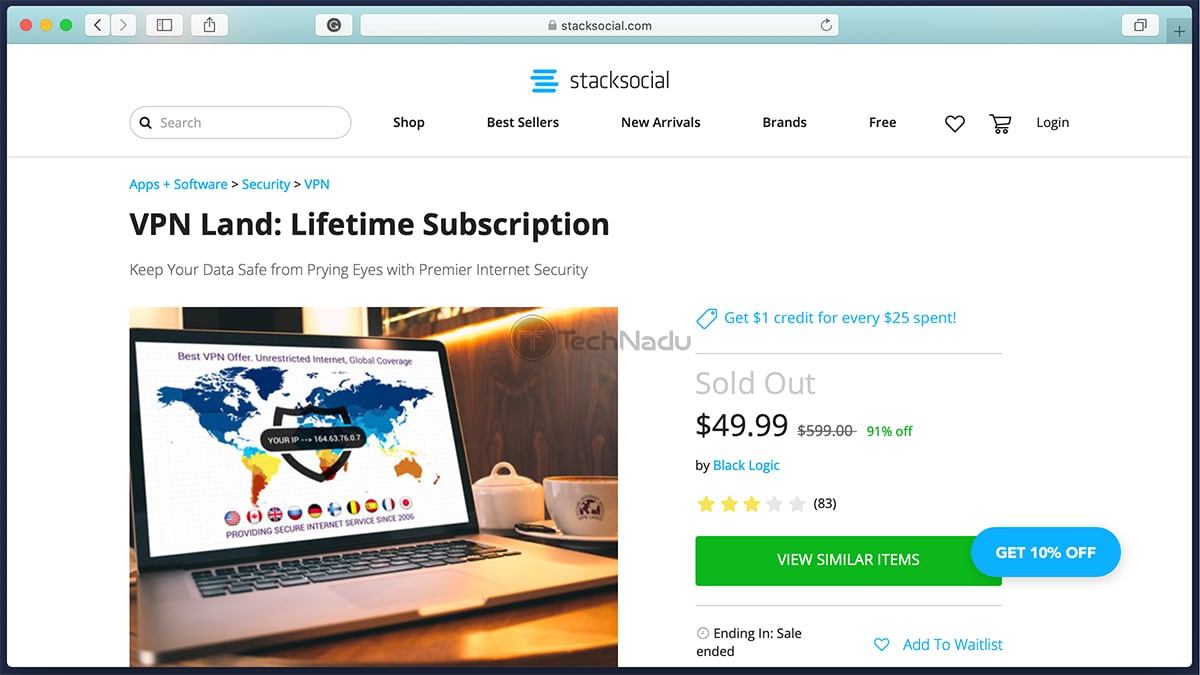
Task: Open the Best Sellers menu item
Action: pos(523,122)
